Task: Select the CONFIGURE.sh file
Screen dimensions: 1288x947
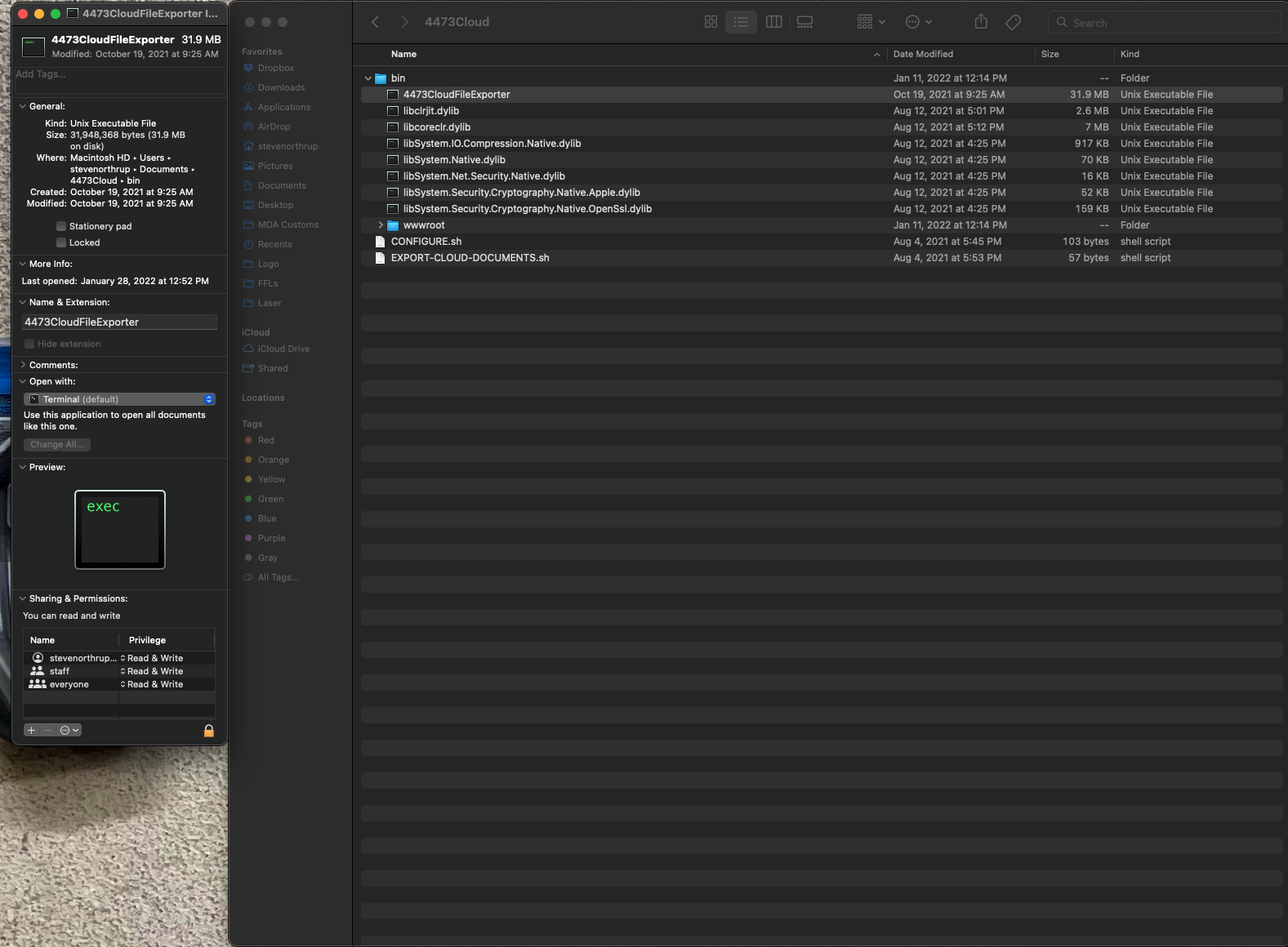Action: 426,242
